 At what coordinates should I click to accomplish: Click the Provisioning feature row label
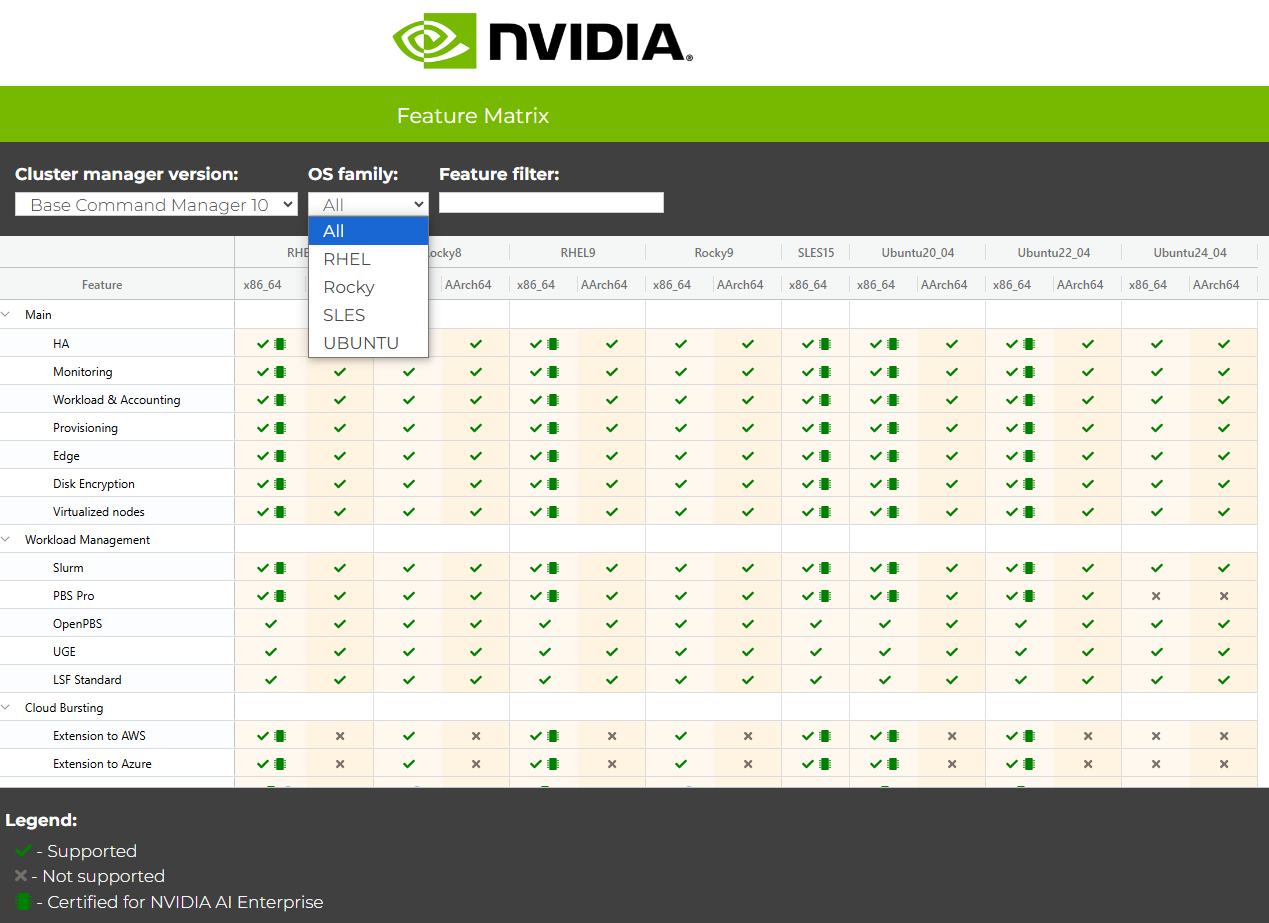[x=85, y=427]
